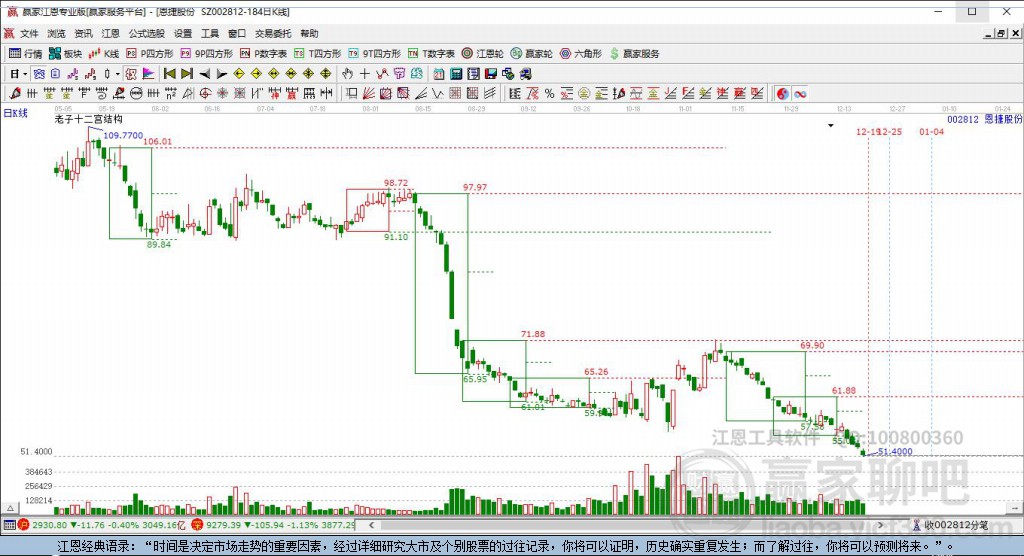The width and height of the screenshot is (1024, 556).
Task: Click the red infinity loop icon
Action: [x=800, y=93]
